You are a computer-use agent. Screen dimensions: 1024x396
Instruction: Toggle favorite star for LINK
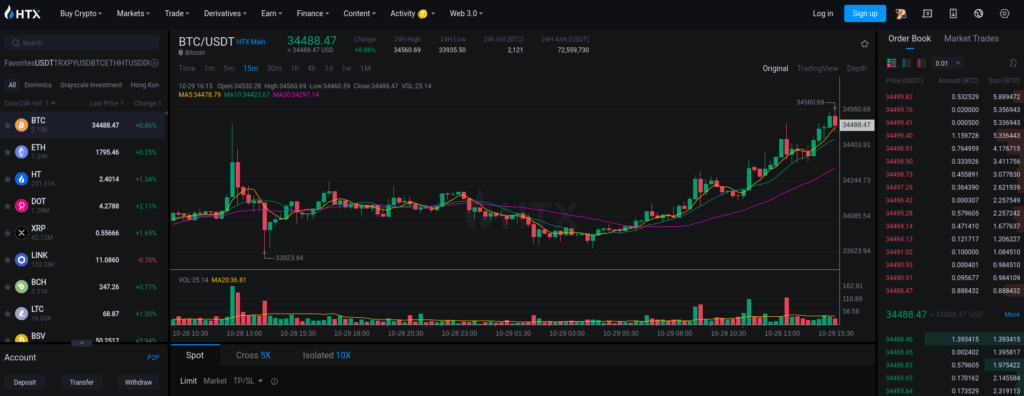(x=8, y=259)
